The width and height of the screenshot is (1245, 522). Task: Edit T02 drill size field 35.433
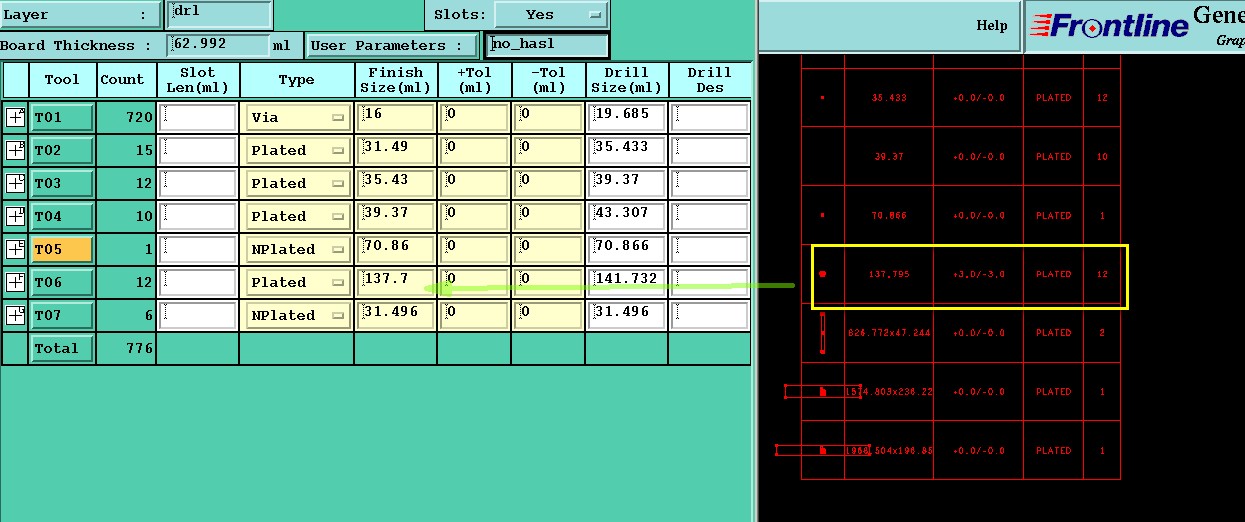pos(627,150)
